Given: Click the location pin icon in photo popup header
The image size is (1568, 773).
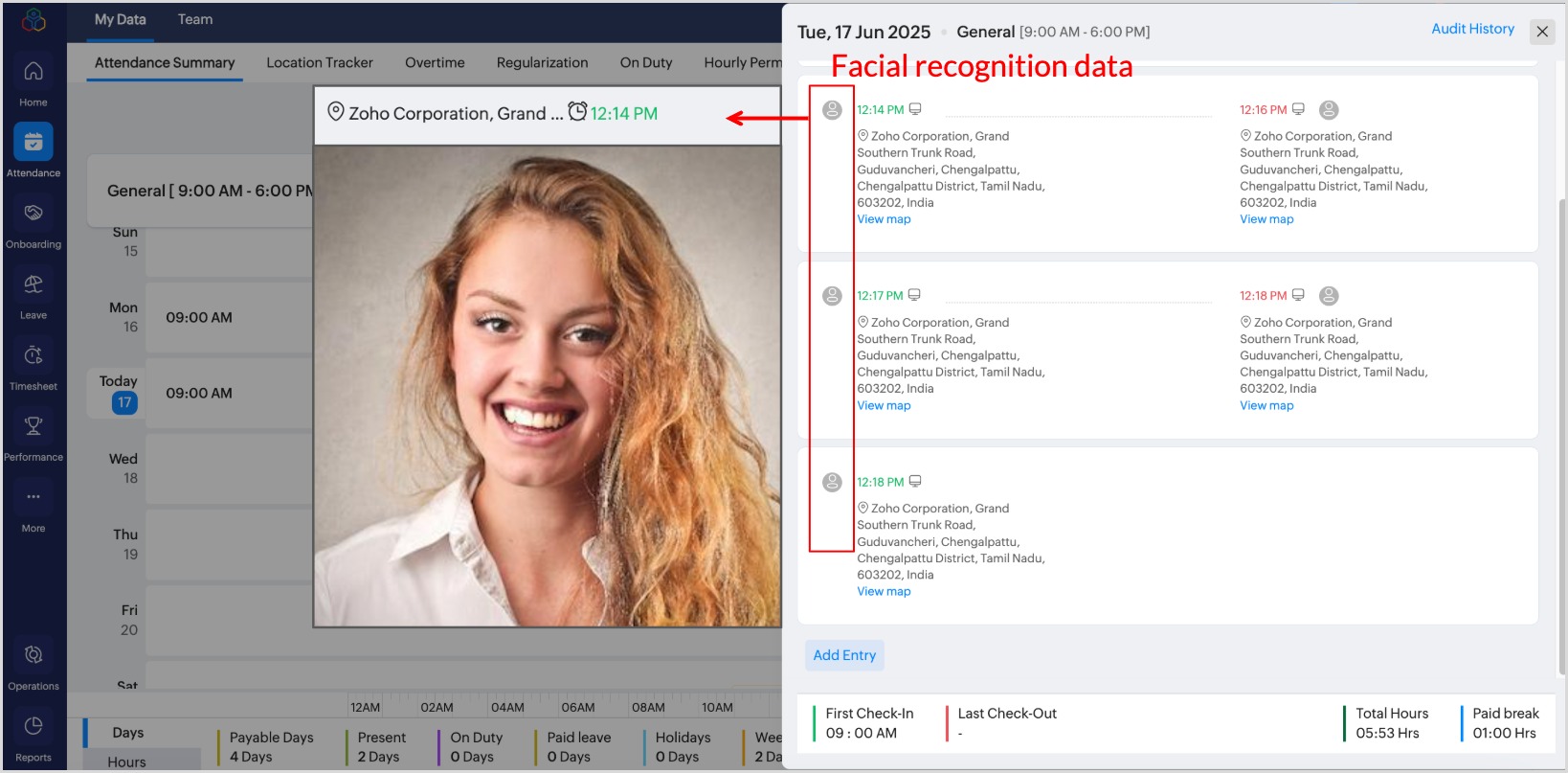Looking at the screenshot, I should click(336, 112).
